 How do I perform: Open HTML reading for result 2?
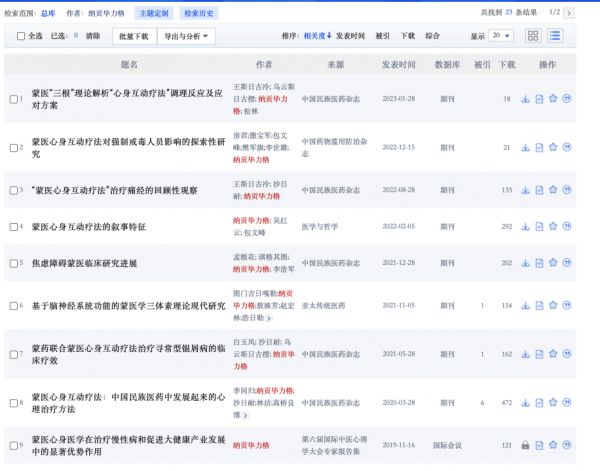[540, 147]
